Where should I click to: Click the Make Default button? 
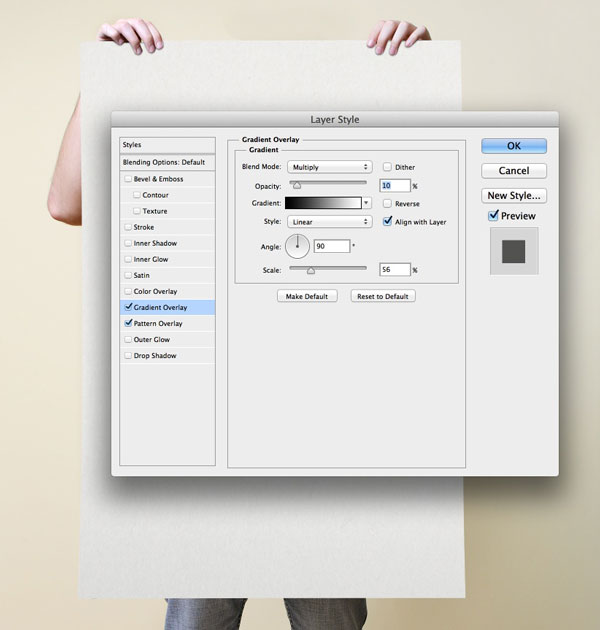[x=307, y=296]
